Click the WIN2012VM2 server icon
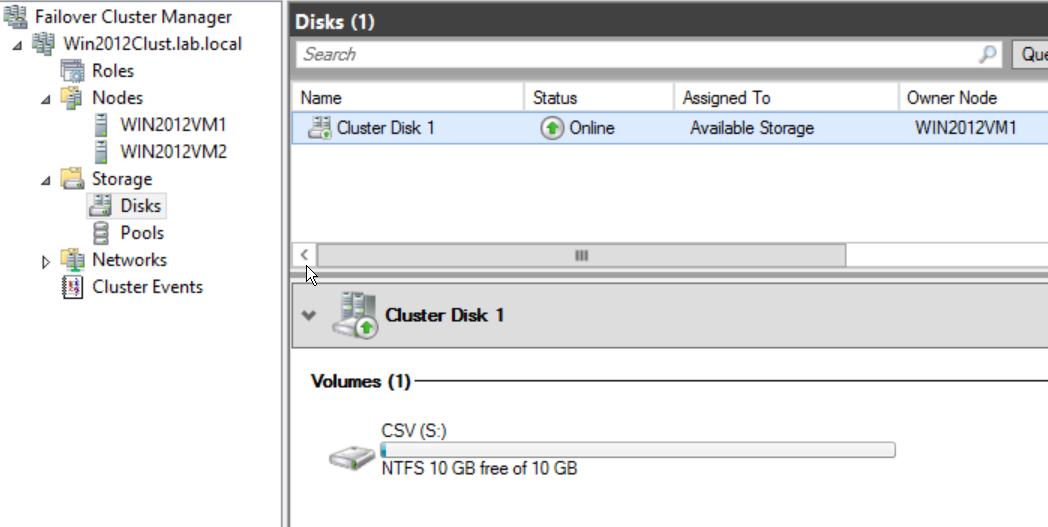Image resolution: width=1048 pixels, height=527 pixels. point(101,152)
